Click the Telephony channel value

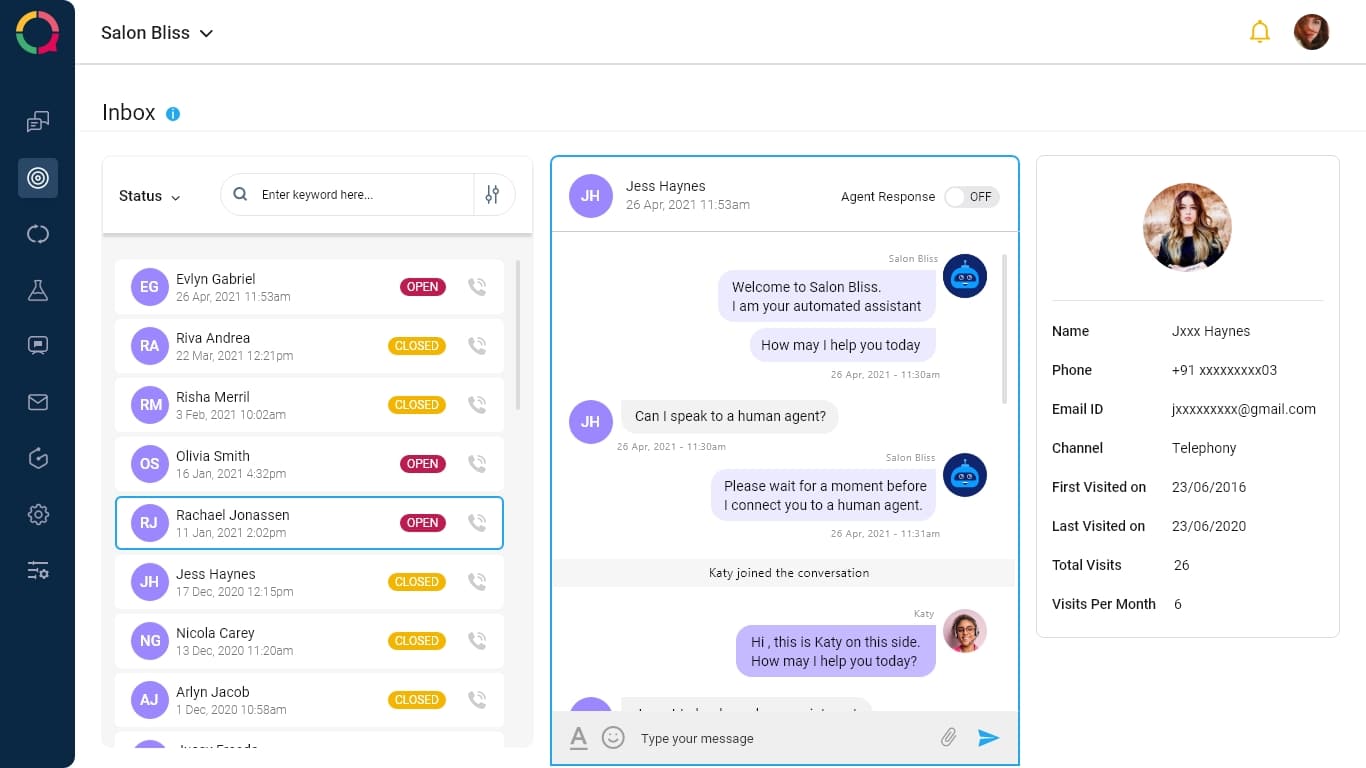[1204, 448]
